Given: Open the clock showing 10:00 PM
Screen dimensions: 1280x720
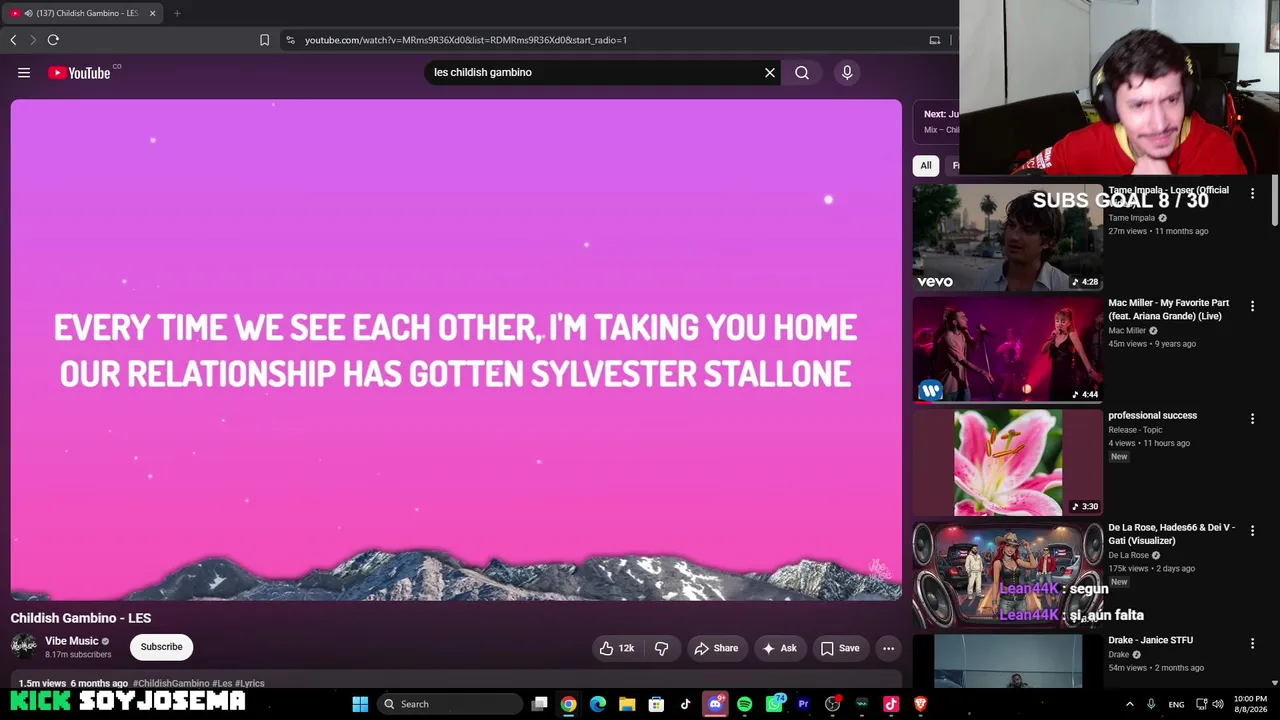Looking at the screenshot, I should (x=1250, y=704).
